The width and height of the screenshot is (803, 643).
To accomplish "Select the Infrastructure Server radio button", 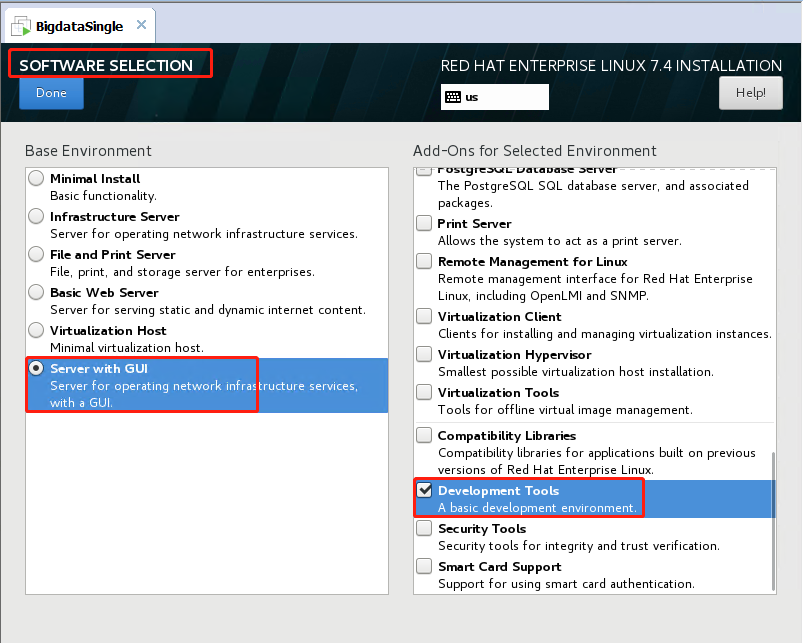I will pyautogui.click(x=36, y=216).
